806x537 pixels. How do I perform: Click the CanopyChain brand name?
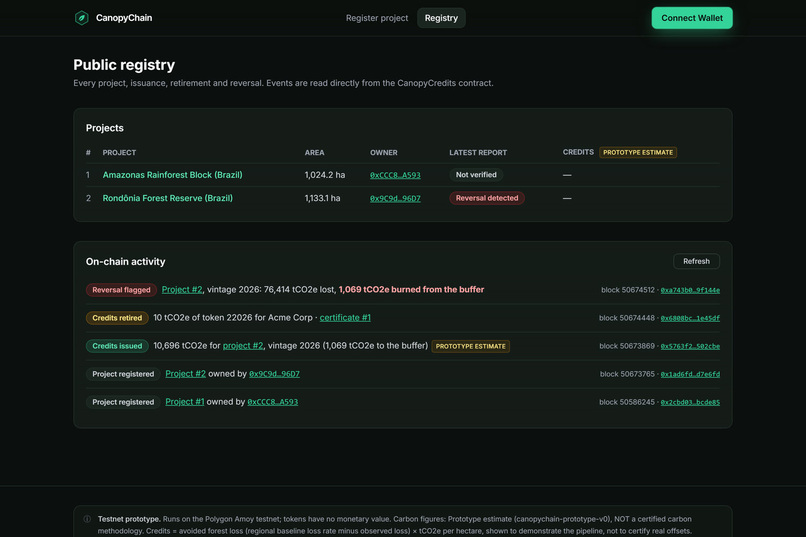tap(124, 18)
